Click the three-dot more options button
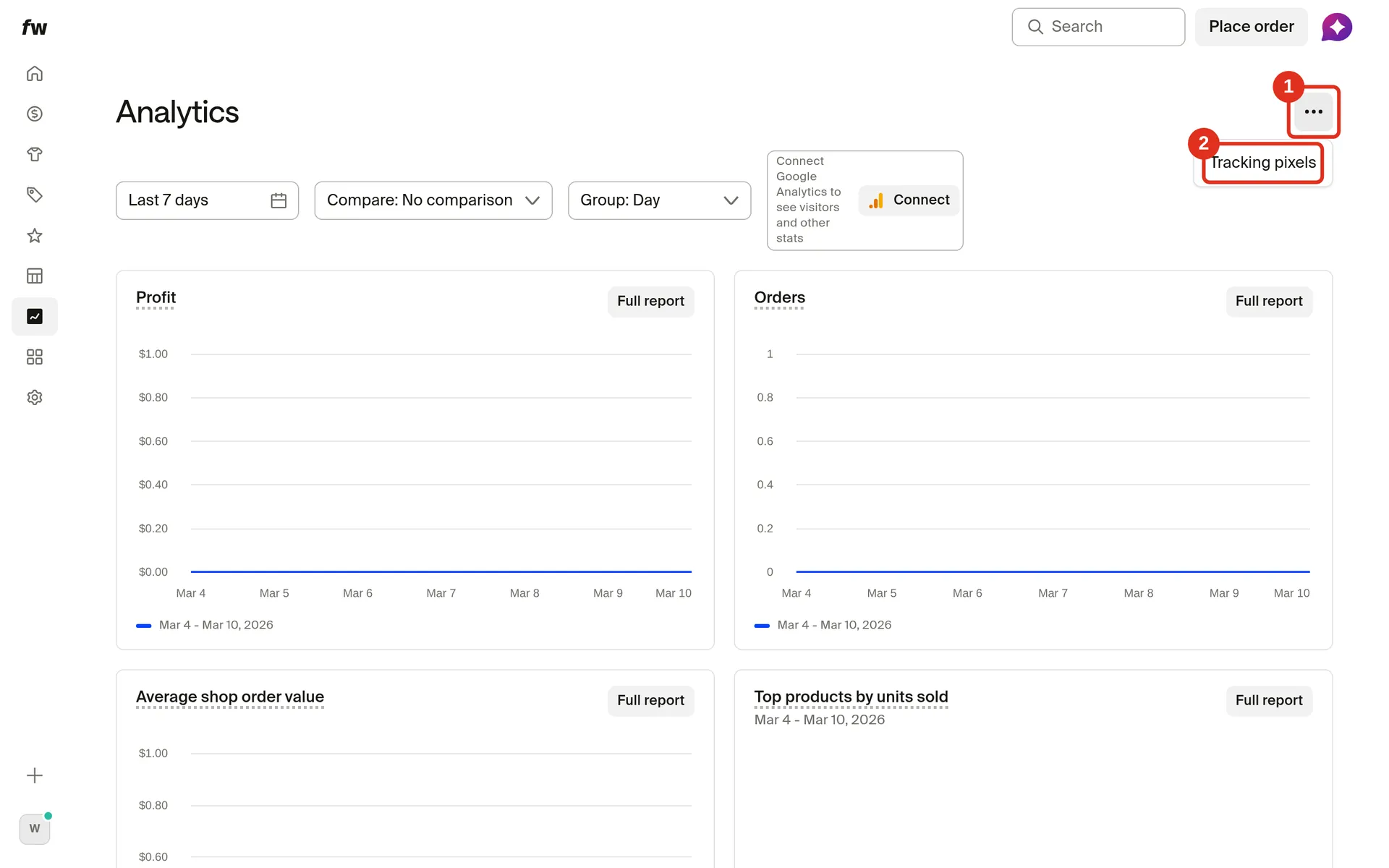This screenshot has width=1389, height=868. point(1314,111)
